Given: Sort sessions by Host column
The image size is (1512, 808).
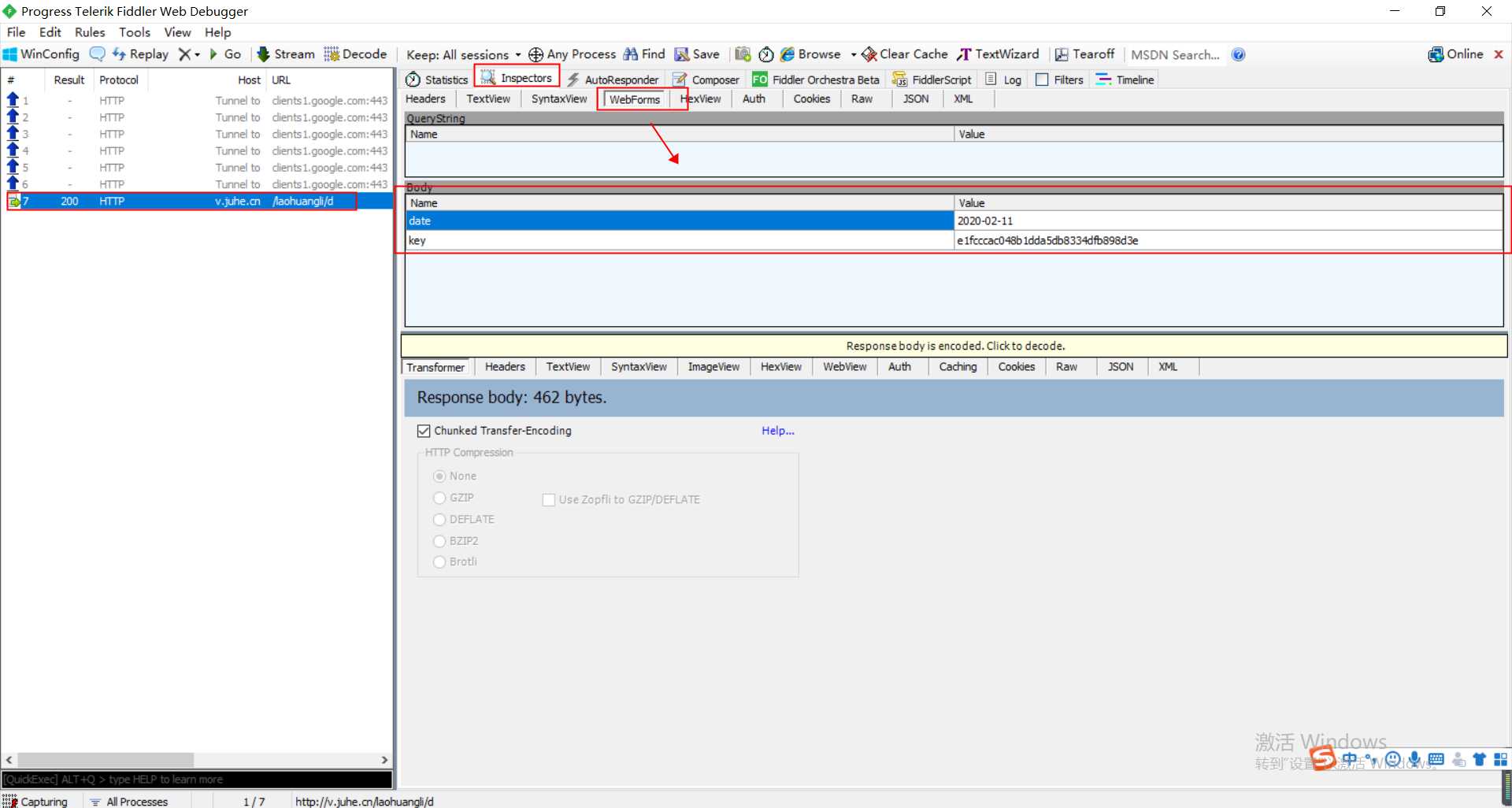Looking at the screenshot, I should tap(249, 80).
